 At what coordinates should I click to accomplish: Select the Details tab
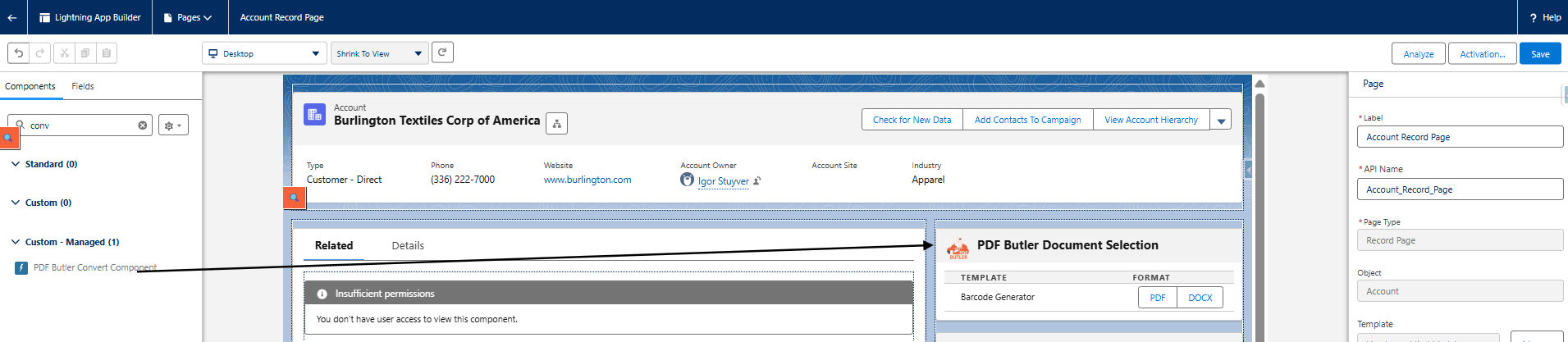[408, 245]
